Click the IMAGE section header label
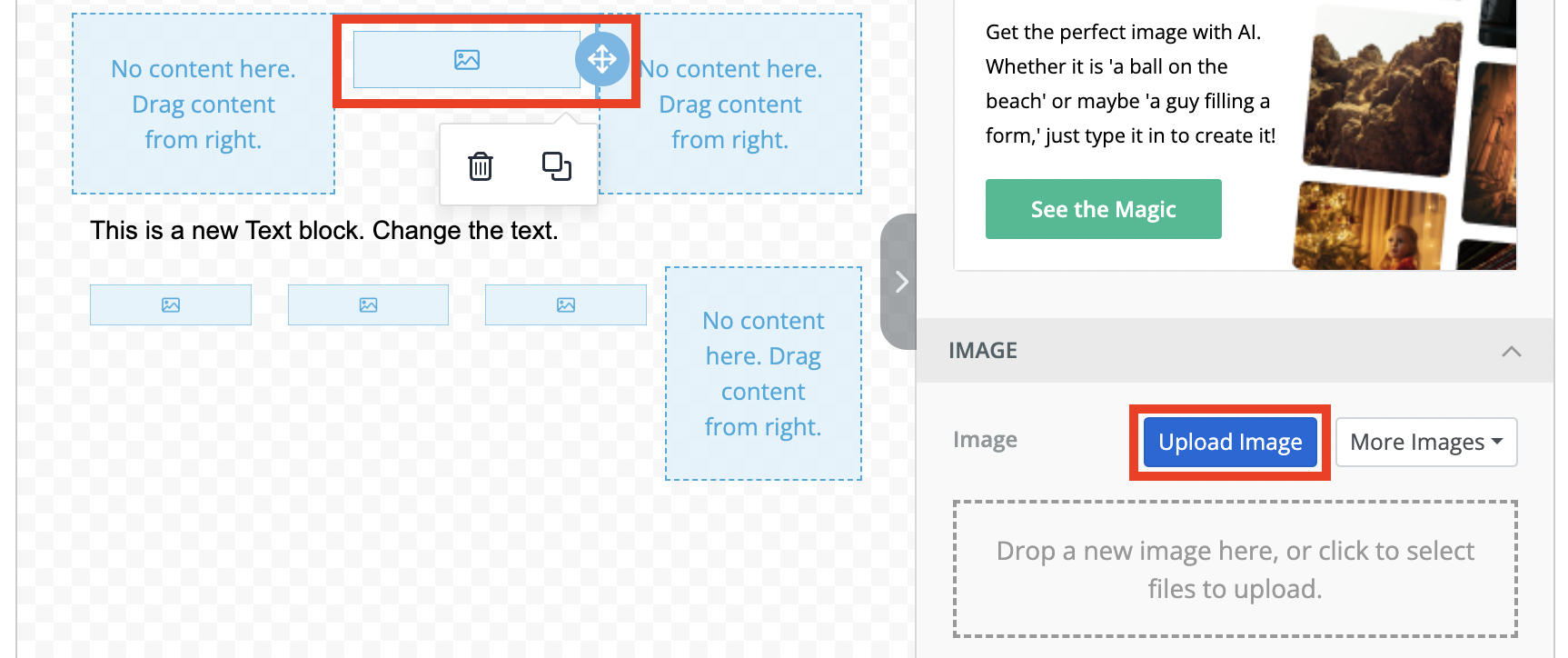The height and width of the screenshot is (658, 1568). [x=983, y=351]
